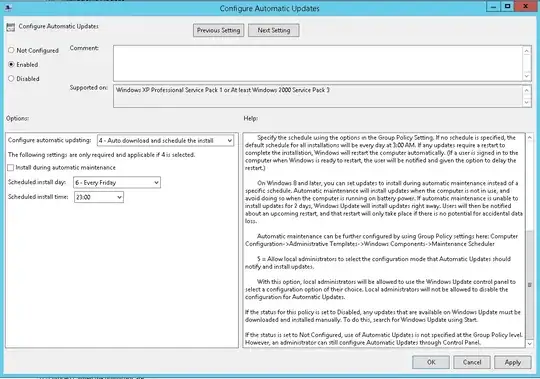The image size is (540, 379).
Task: Click inside the Comment text box
Action: (x=318, y=63)
